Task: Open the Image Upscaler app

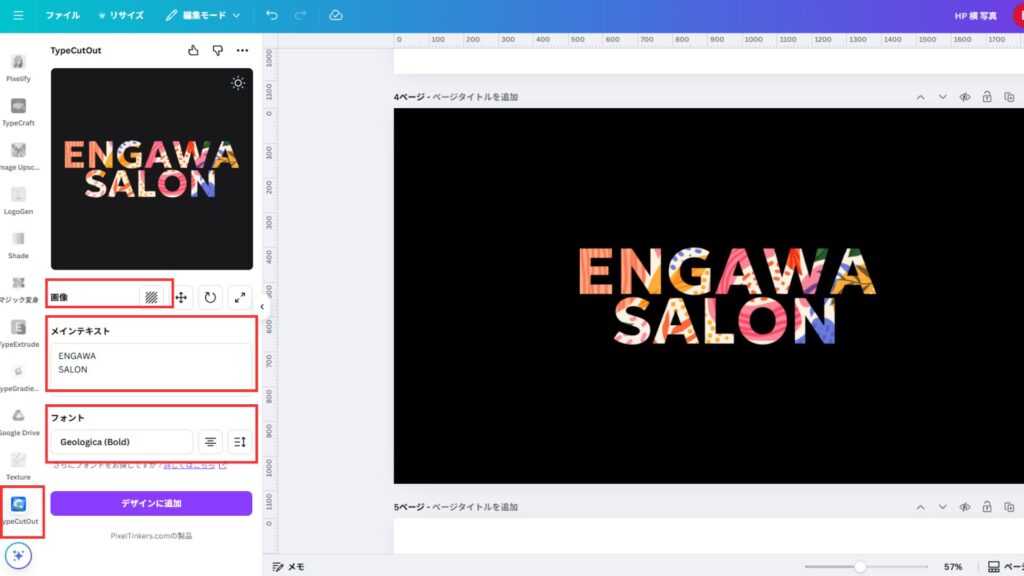Action: tap(18, 157)
